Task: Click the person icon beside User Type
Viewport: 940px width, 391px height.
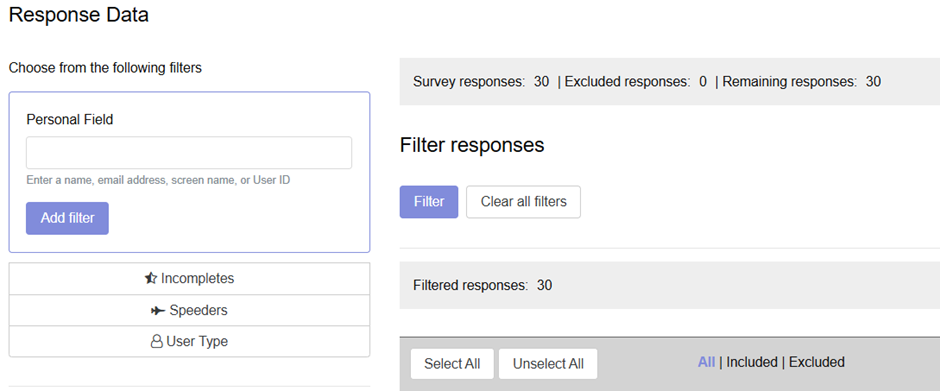Action: pyautogui.click(x=156, y=342)
